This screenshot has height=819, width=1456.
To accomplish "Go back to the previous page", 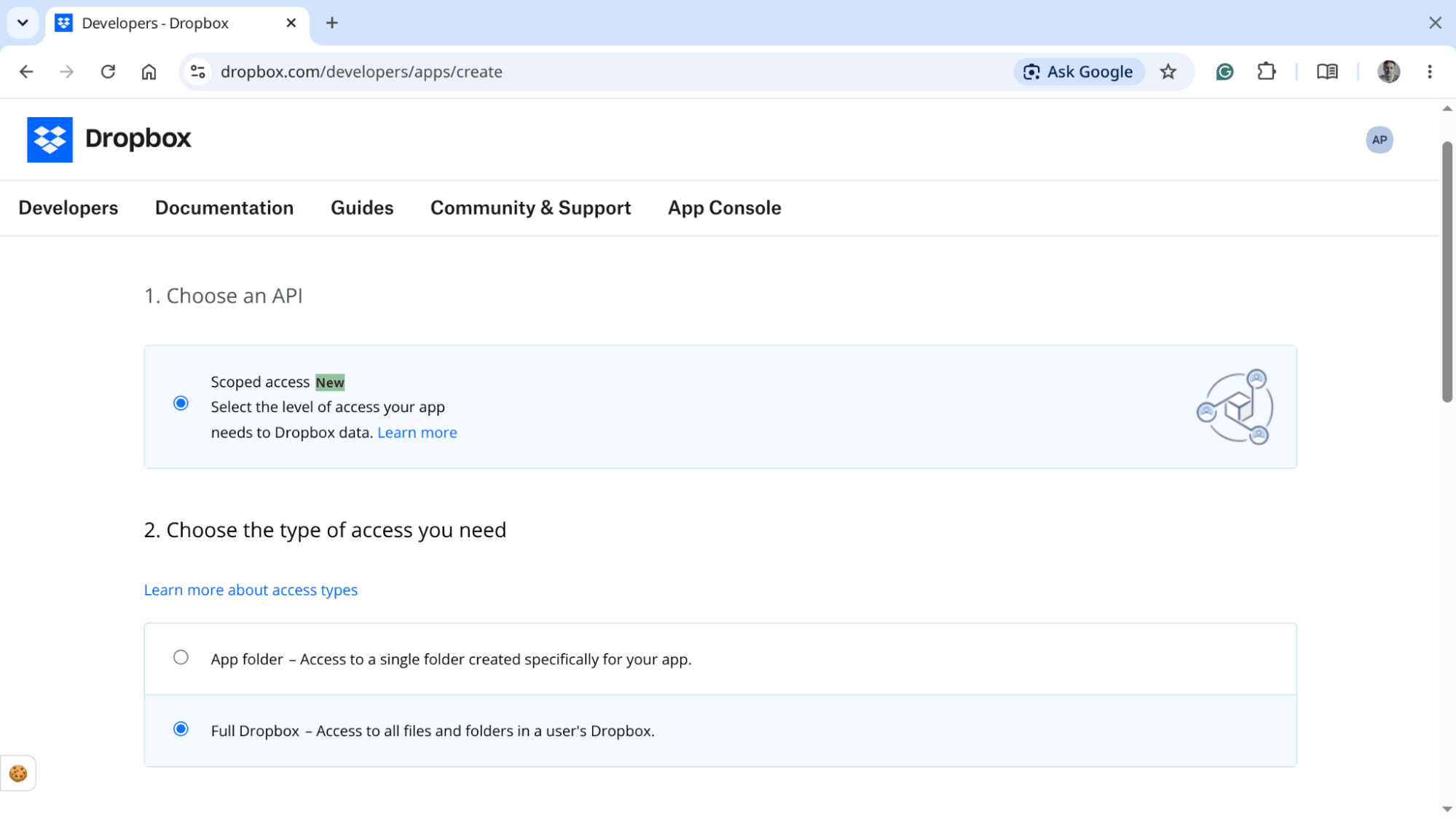I will pos(26,71).
